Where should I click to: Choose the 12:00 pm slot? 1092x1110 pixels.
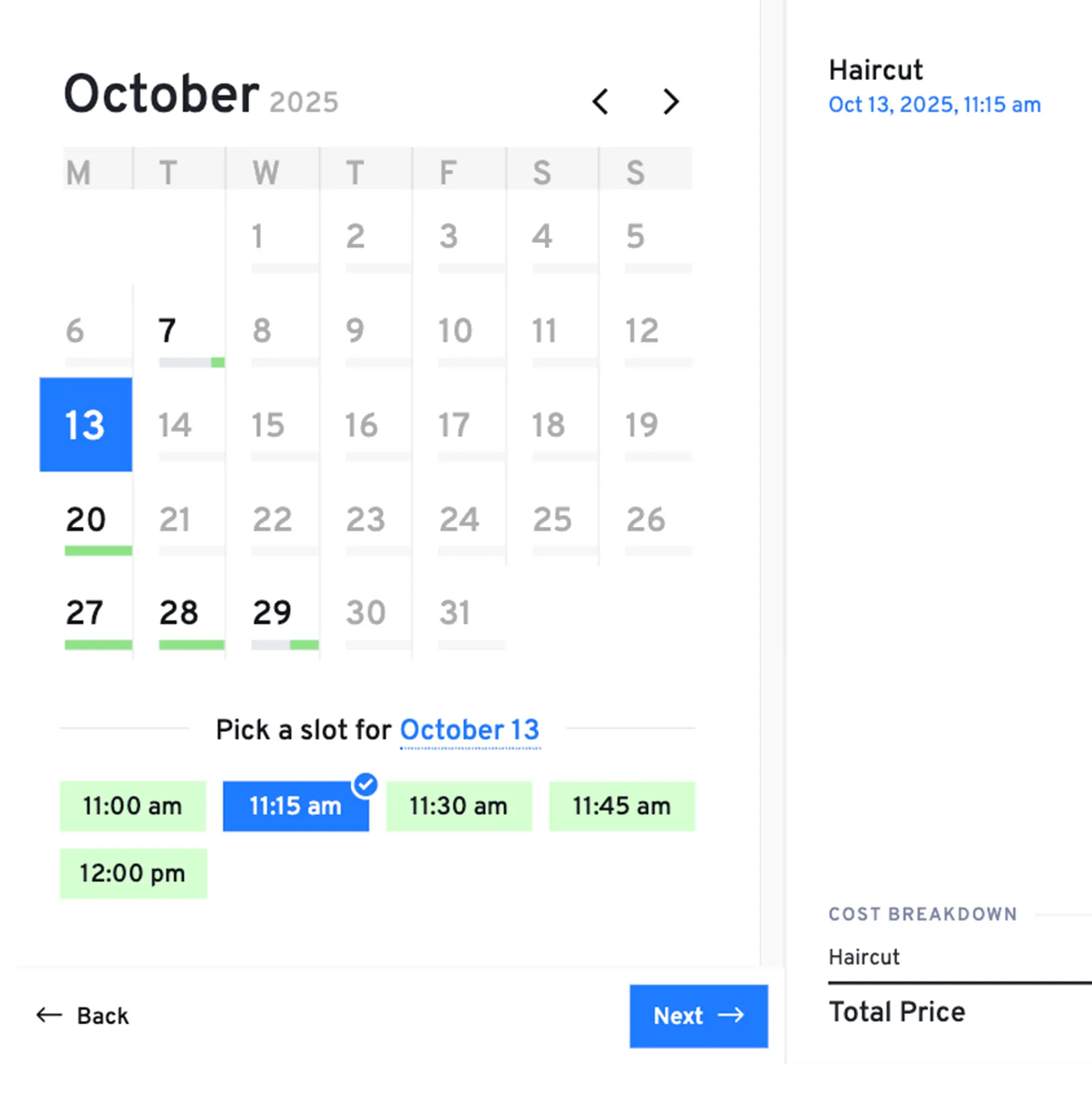tap(133, 873)
